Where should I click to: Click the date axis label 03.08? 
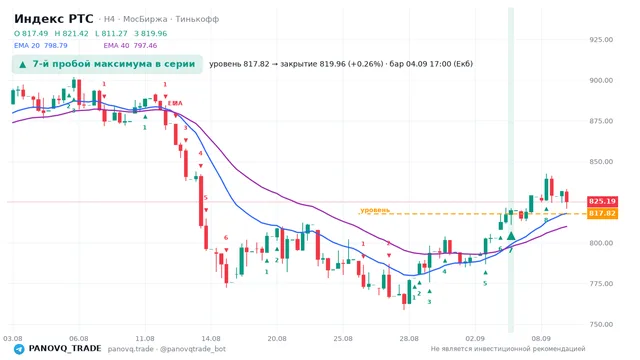[13, 338]
